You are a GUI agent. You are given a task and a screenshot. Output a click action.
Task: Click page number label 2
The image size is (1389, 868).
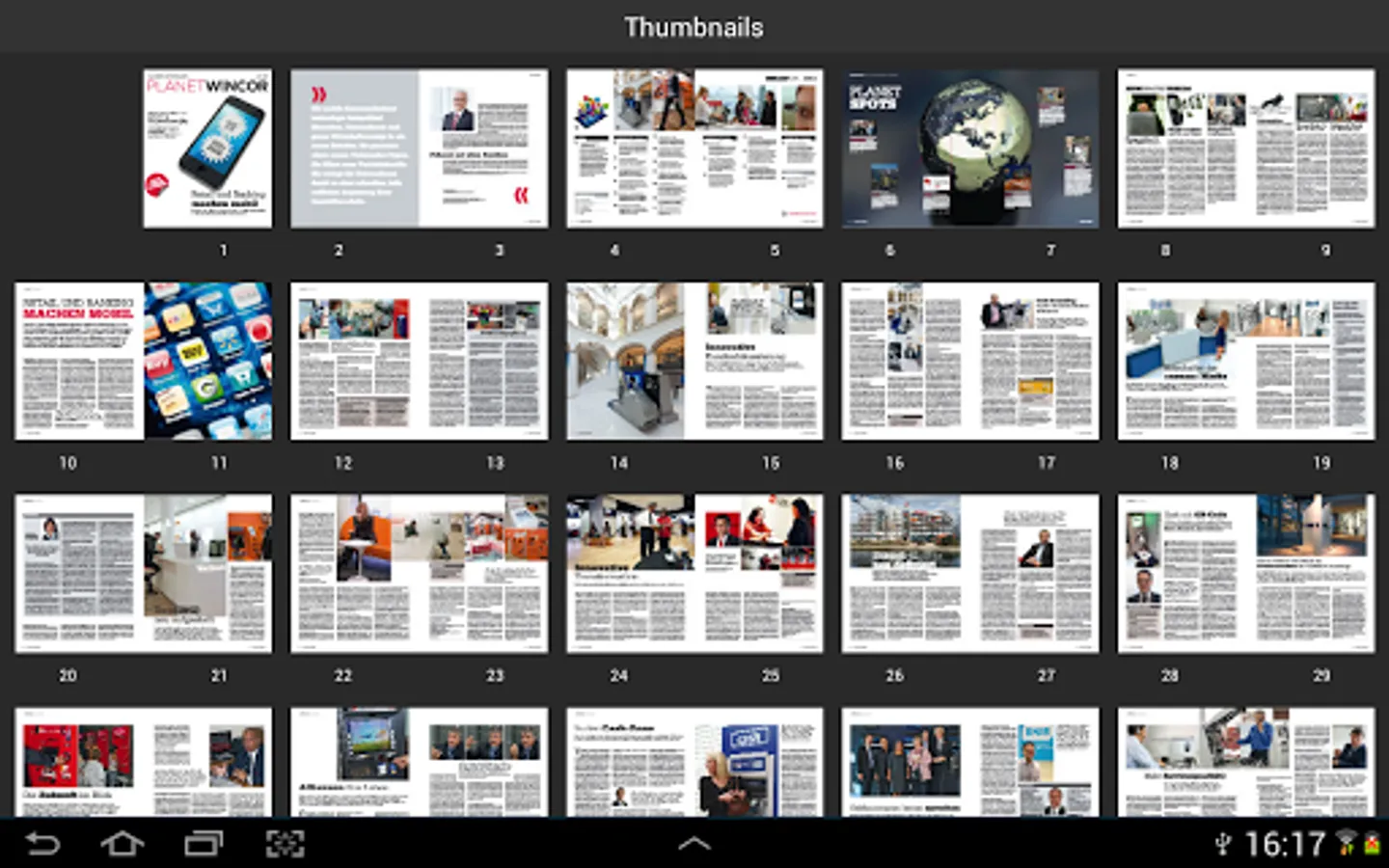point(339,250)
